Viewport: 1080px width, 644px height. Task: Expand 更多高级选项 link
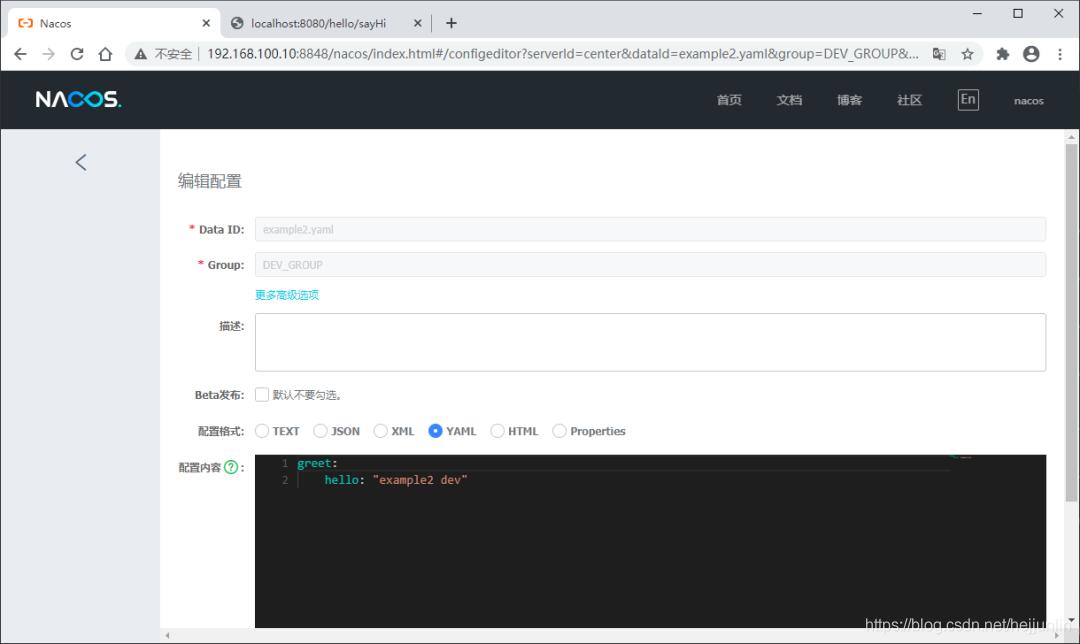287,295
